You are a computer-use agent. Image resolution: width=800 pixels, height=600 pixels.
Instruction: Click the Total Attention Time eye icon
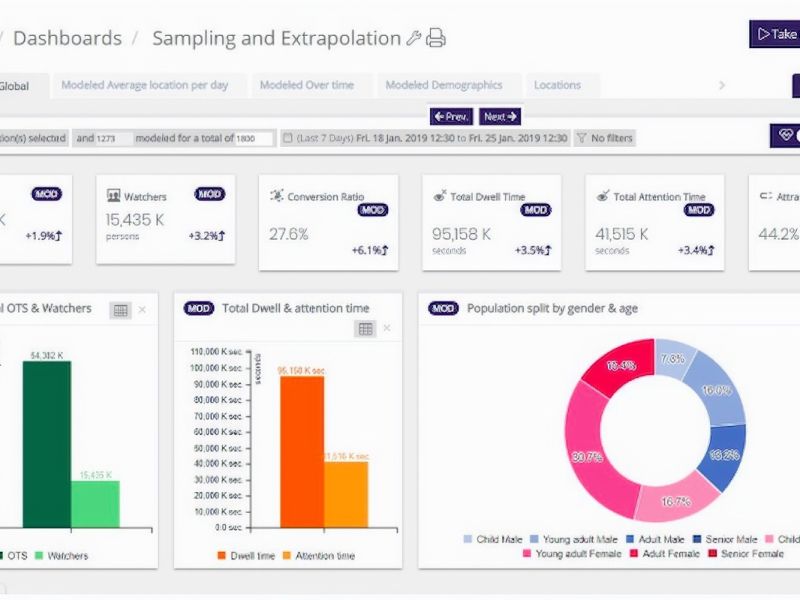(x=603, y=196)
